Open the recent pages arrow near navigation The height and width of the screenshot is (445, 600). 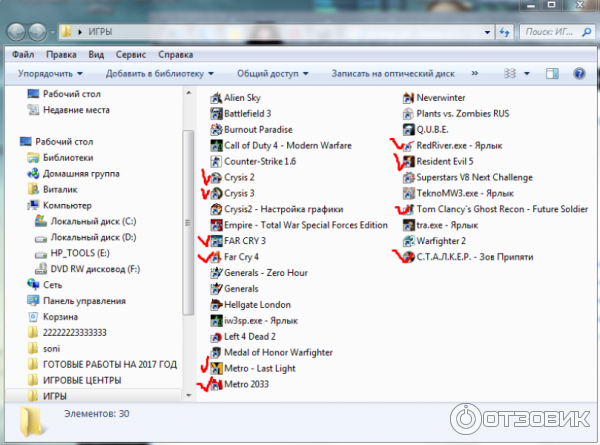click(52, 33)
